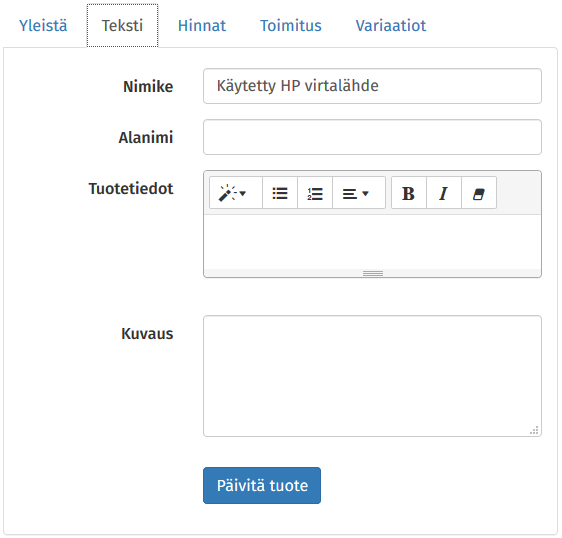
Task: Toggle italic formatting in Tuotetiedot editor
Action: pos(444,193)
